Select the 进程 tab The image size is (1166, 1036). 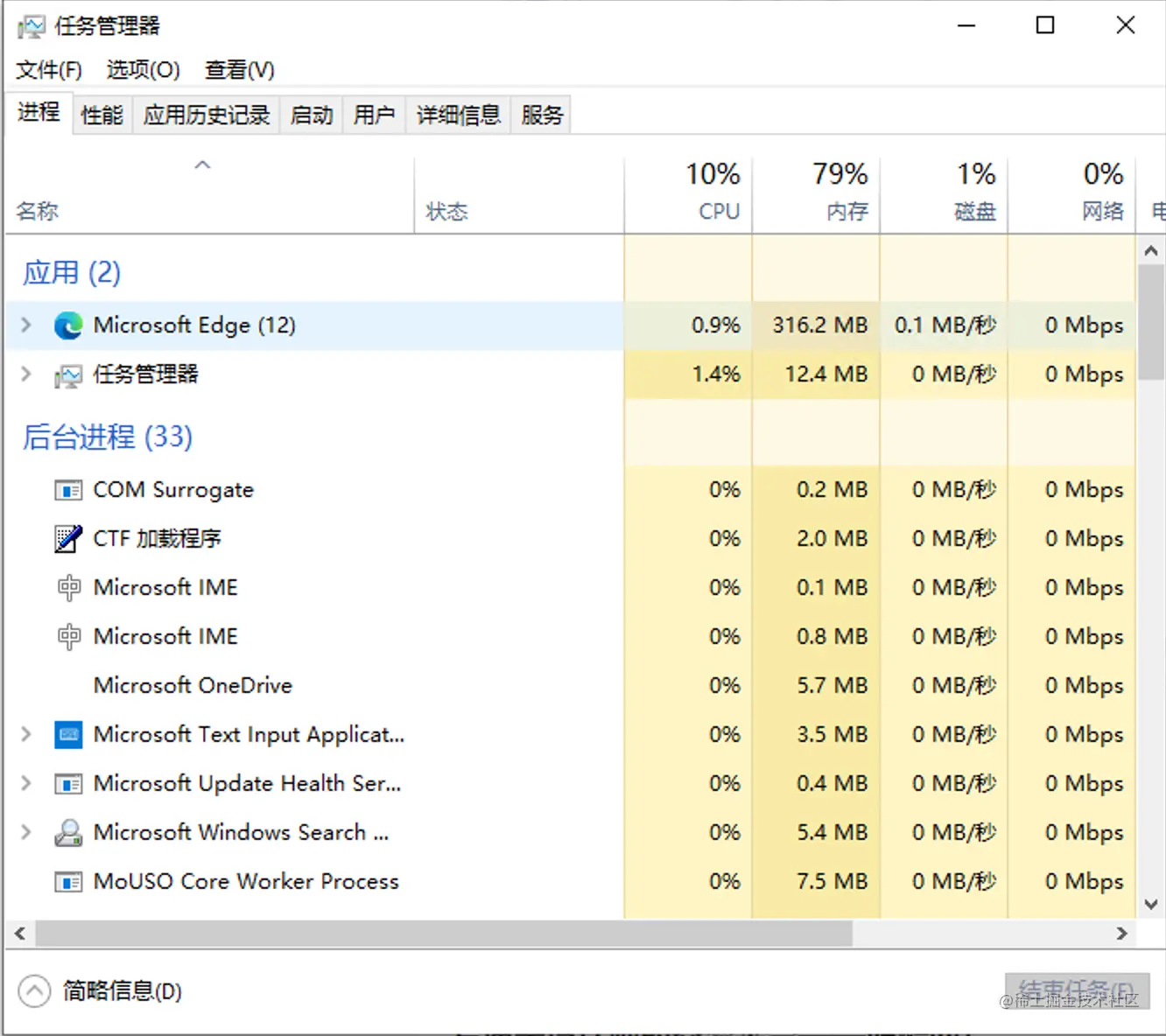point(39,113)
